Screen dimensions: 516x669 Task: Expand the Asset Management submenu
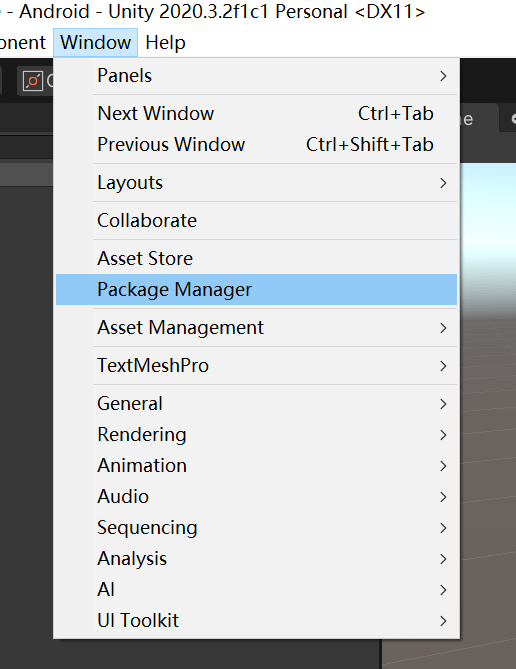point(256,328)
